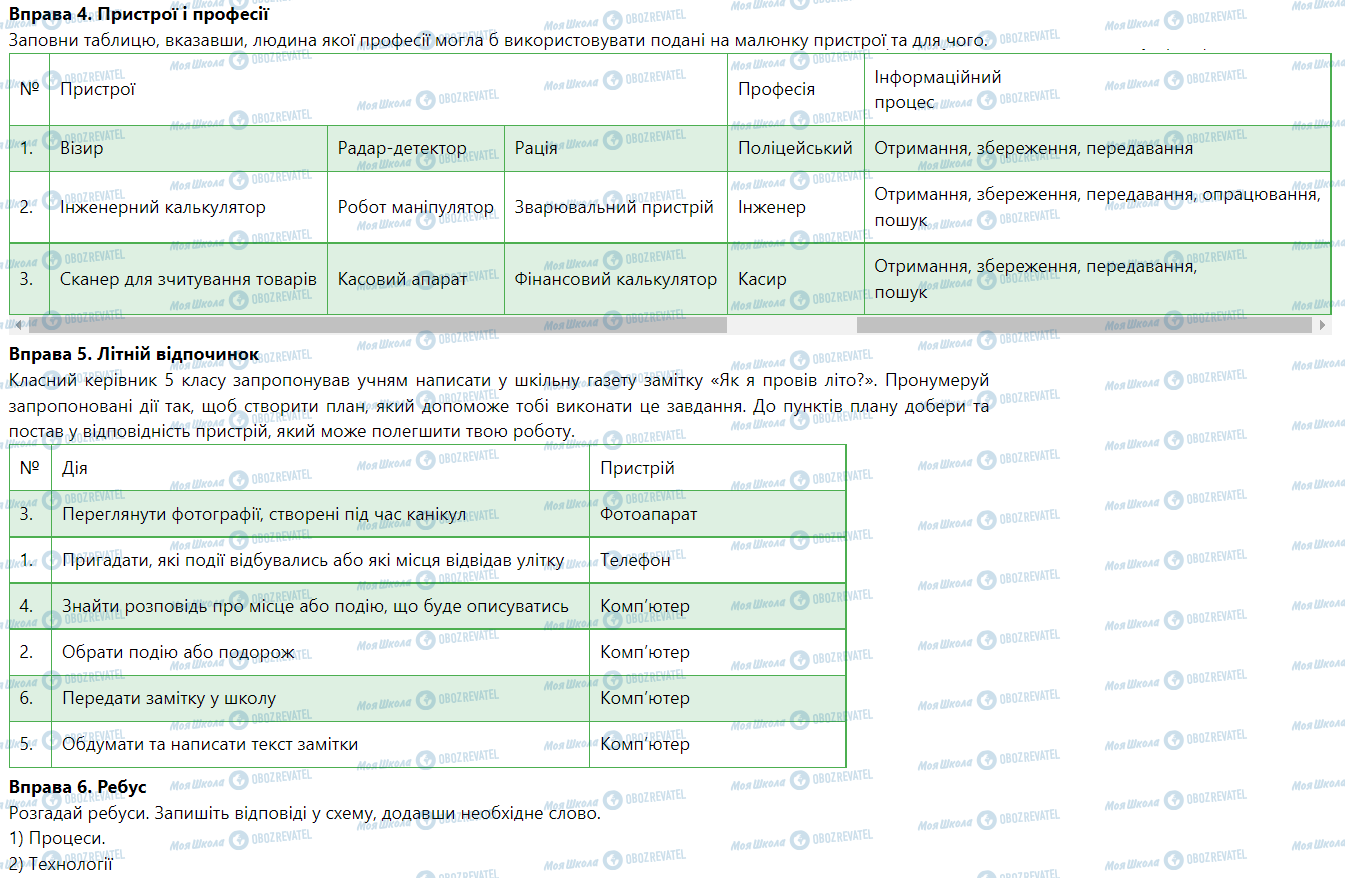
Task: Click 'Переглянути фотографії, створені під час канікул'
Action: tap(264, 514)
